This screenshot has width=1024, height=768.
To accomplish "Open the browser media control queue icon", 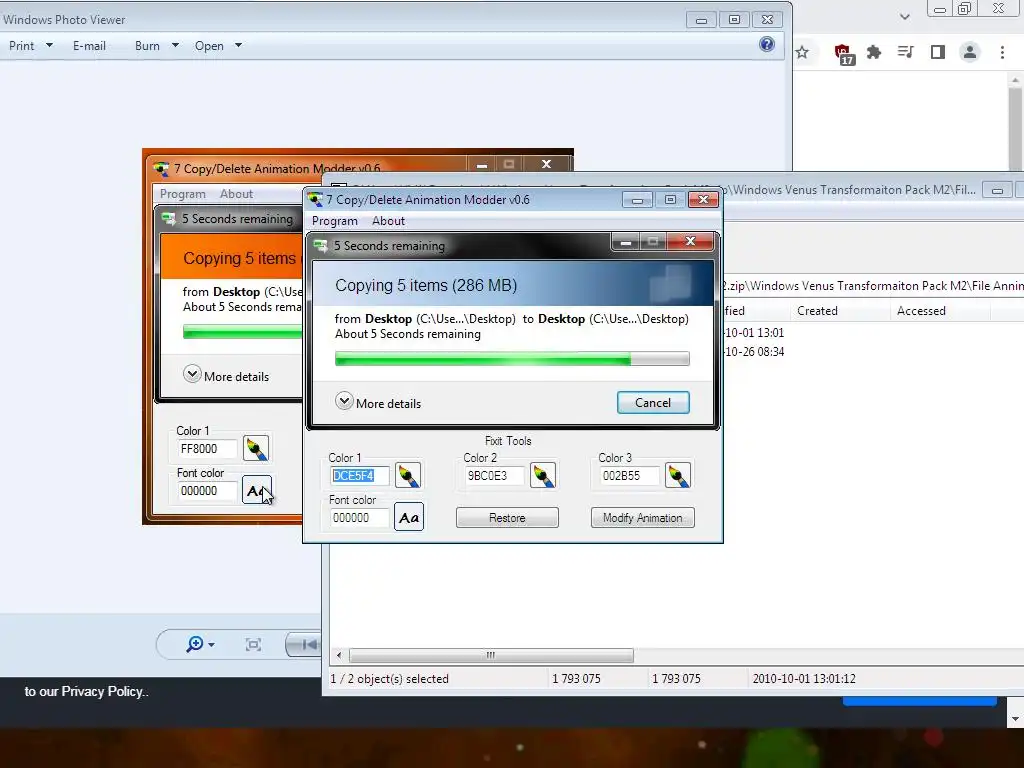I will click(x=905, y=52).
